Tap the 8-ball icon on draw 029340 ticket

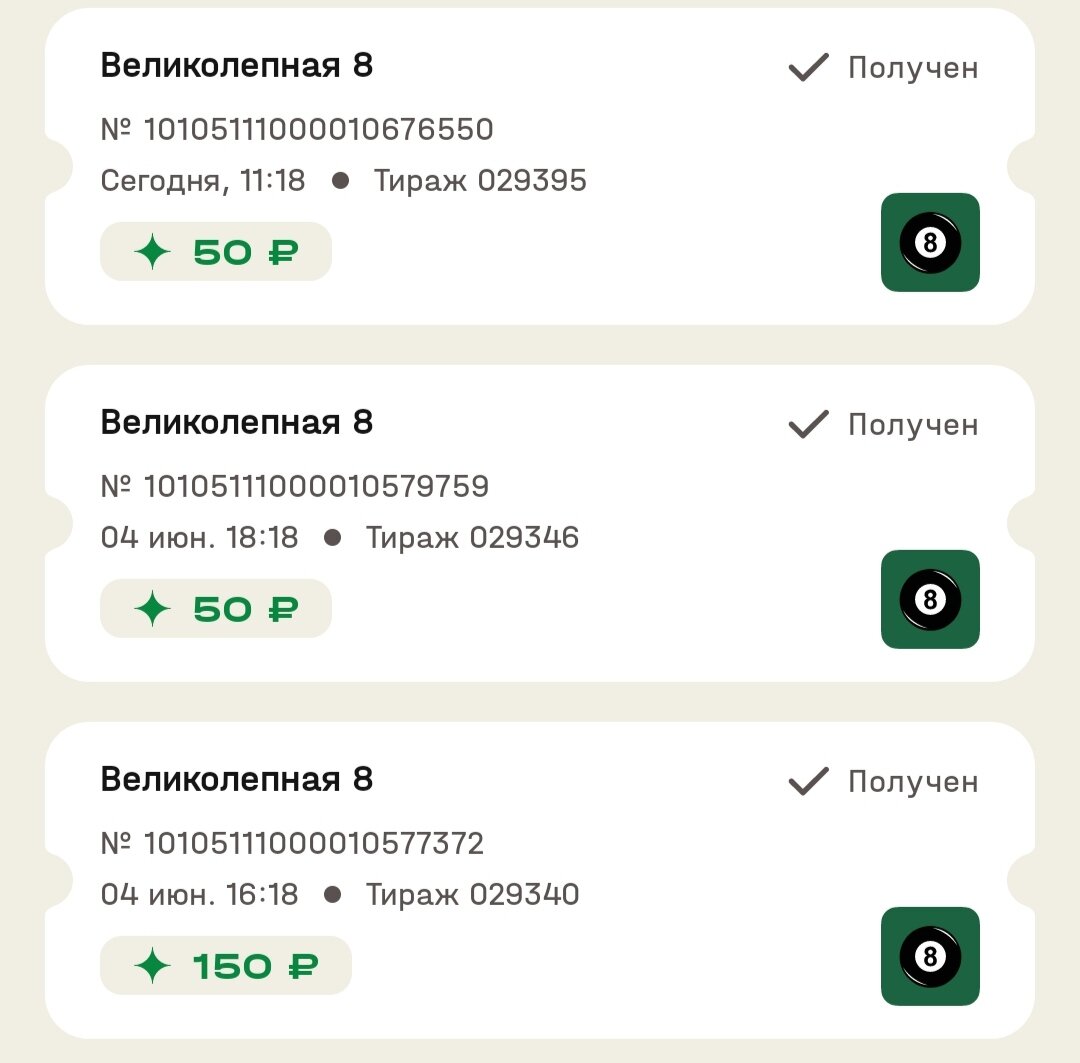930,957
